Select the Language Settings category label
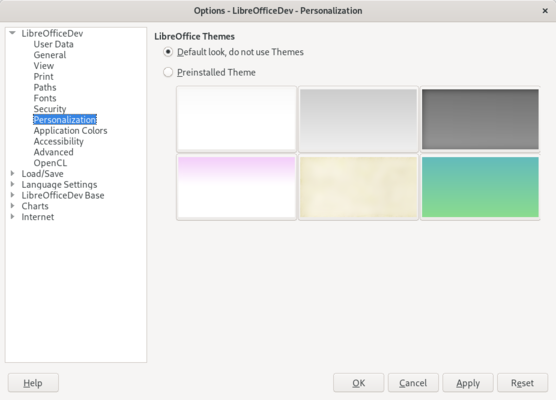Viewport: 556px width, 400px height. click(x=59, y=184)
